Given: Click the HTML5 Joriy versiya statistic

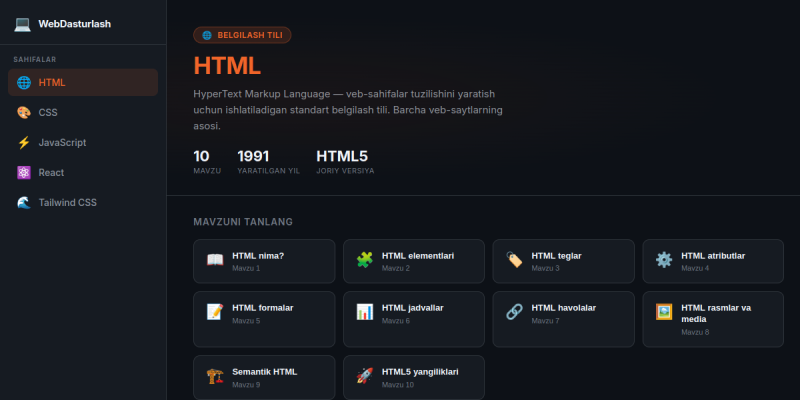Looking at the screenshot, I should [345, 162].
